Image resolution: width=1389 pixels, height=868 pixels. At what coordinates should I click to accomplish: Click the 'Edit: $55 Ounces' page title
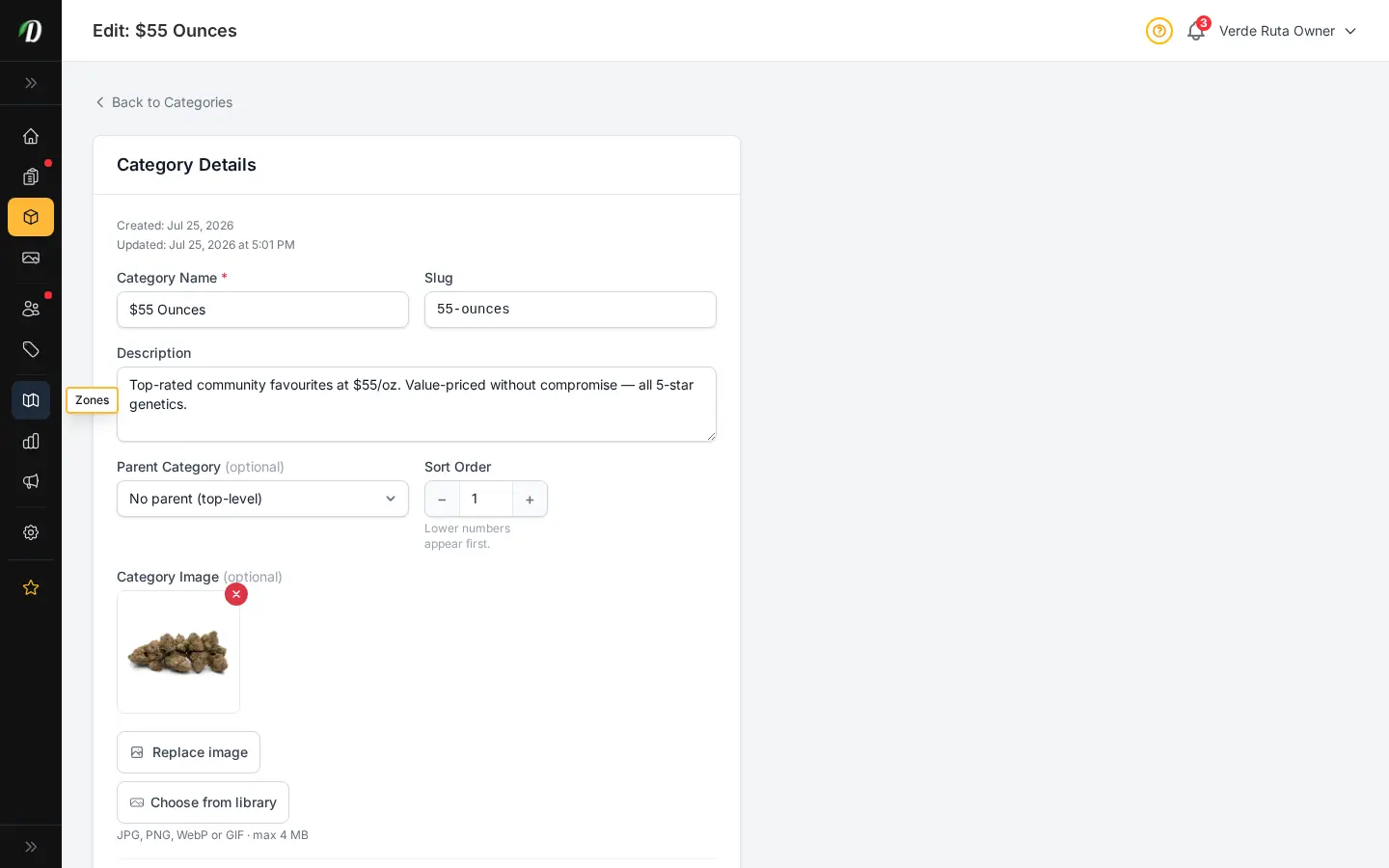(165, 31)
